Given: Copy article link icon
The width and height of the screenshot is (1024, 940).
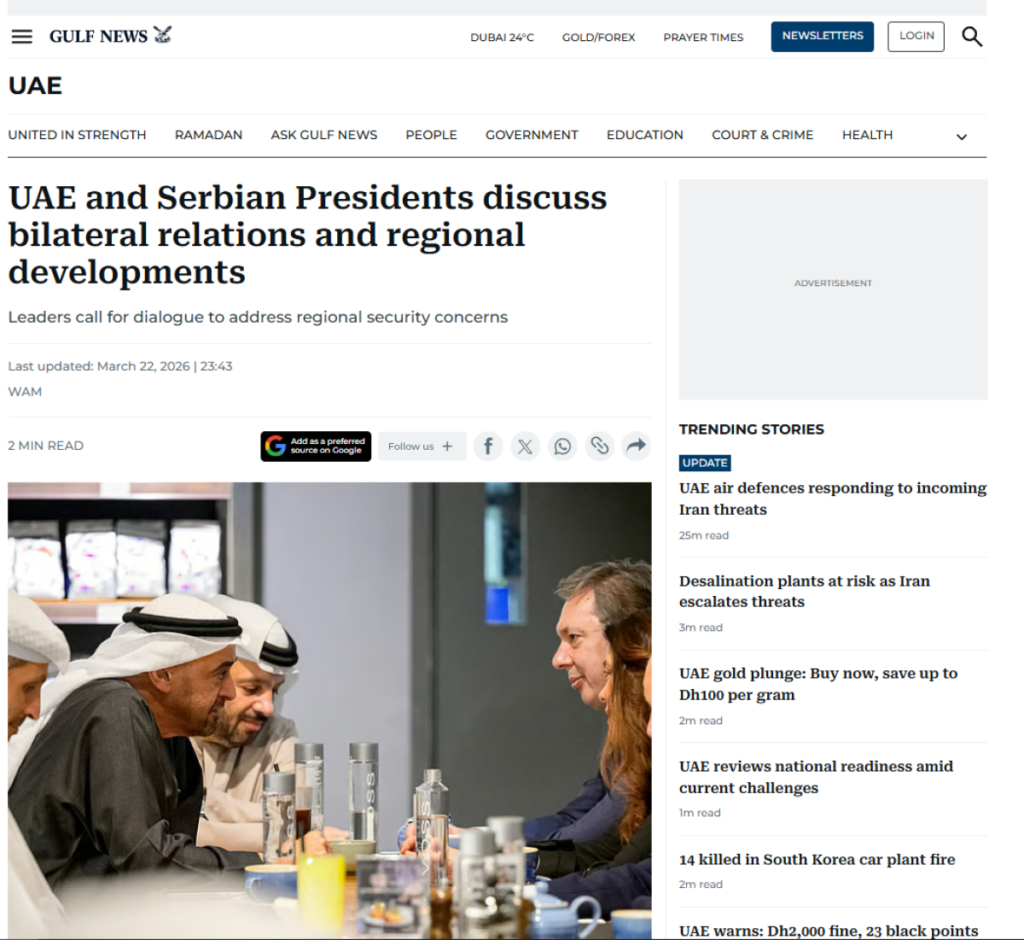Looking at the screenshot, I should coord(600,446).
